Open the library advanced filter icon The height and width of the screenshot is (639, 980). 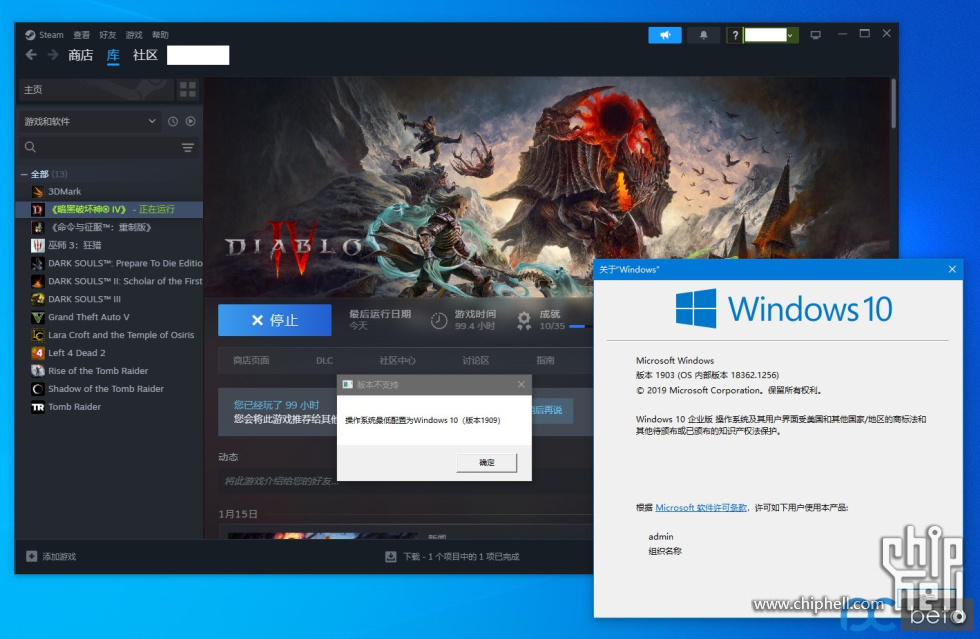[188, 148]
